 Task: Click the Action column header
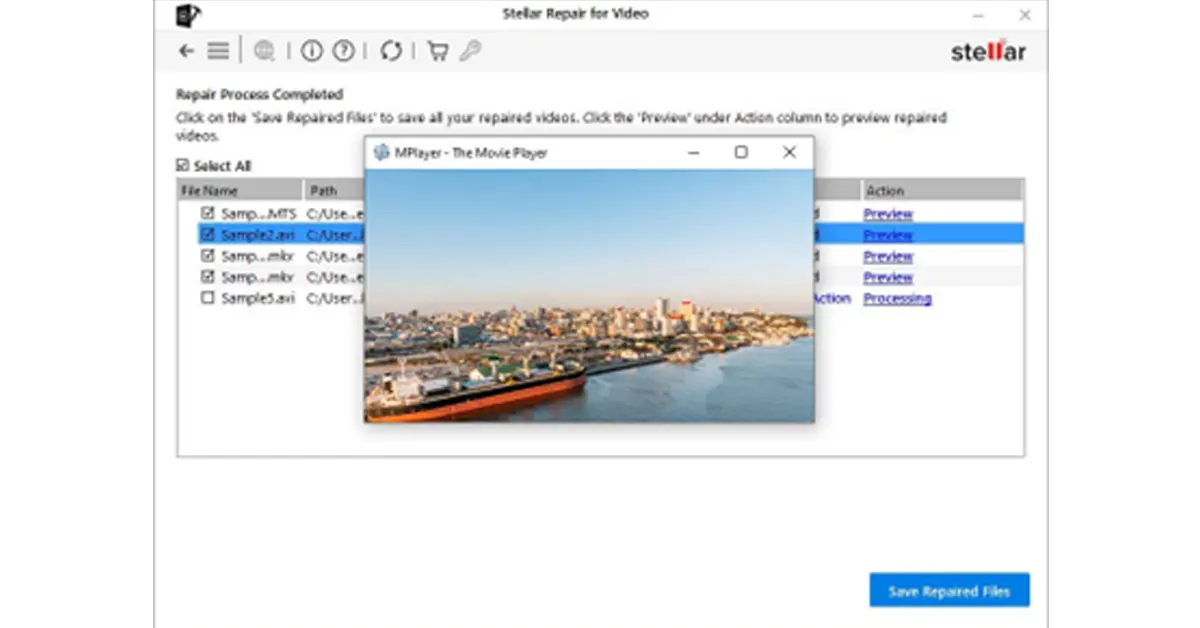click(x=940, y=190)
